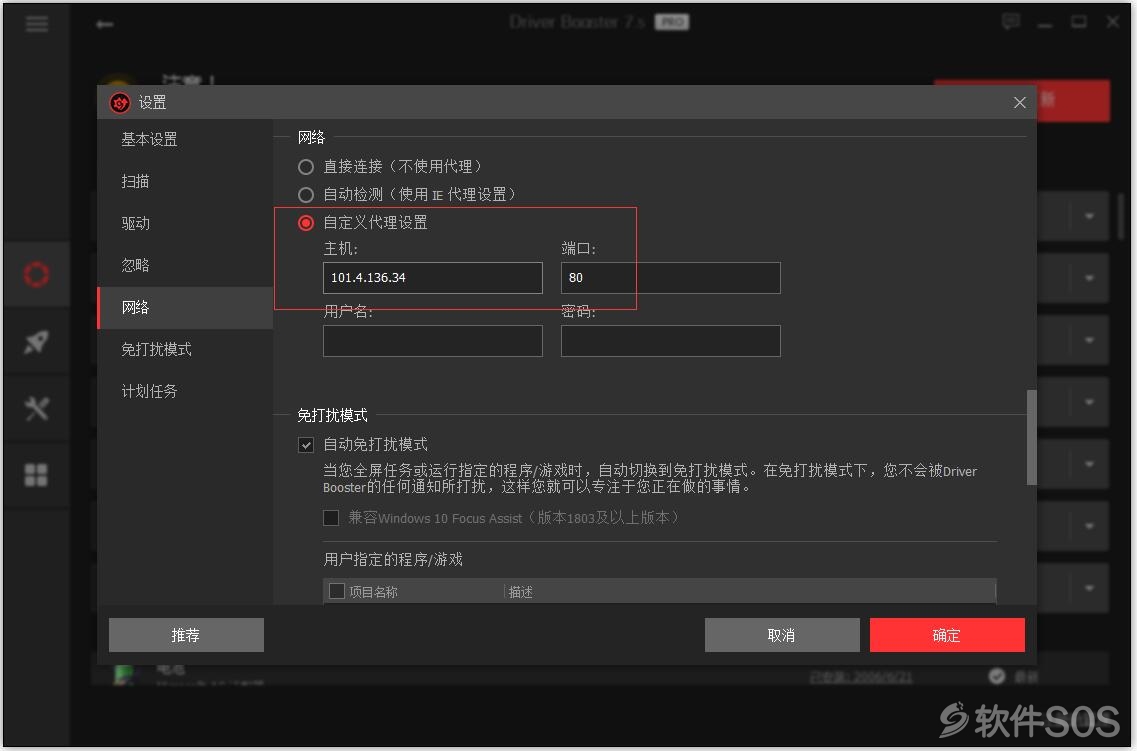Focus the 用户名 username input field
This screenshot has width=1137, height=751.
(x=433, y=341)
